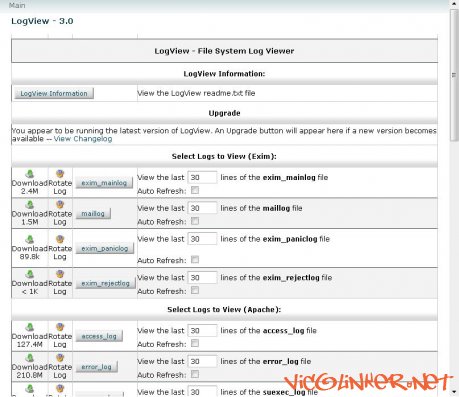459x397 pixels.
Task: Click Download icon for exim_rejectlog
Action: (x=30, y=274)
